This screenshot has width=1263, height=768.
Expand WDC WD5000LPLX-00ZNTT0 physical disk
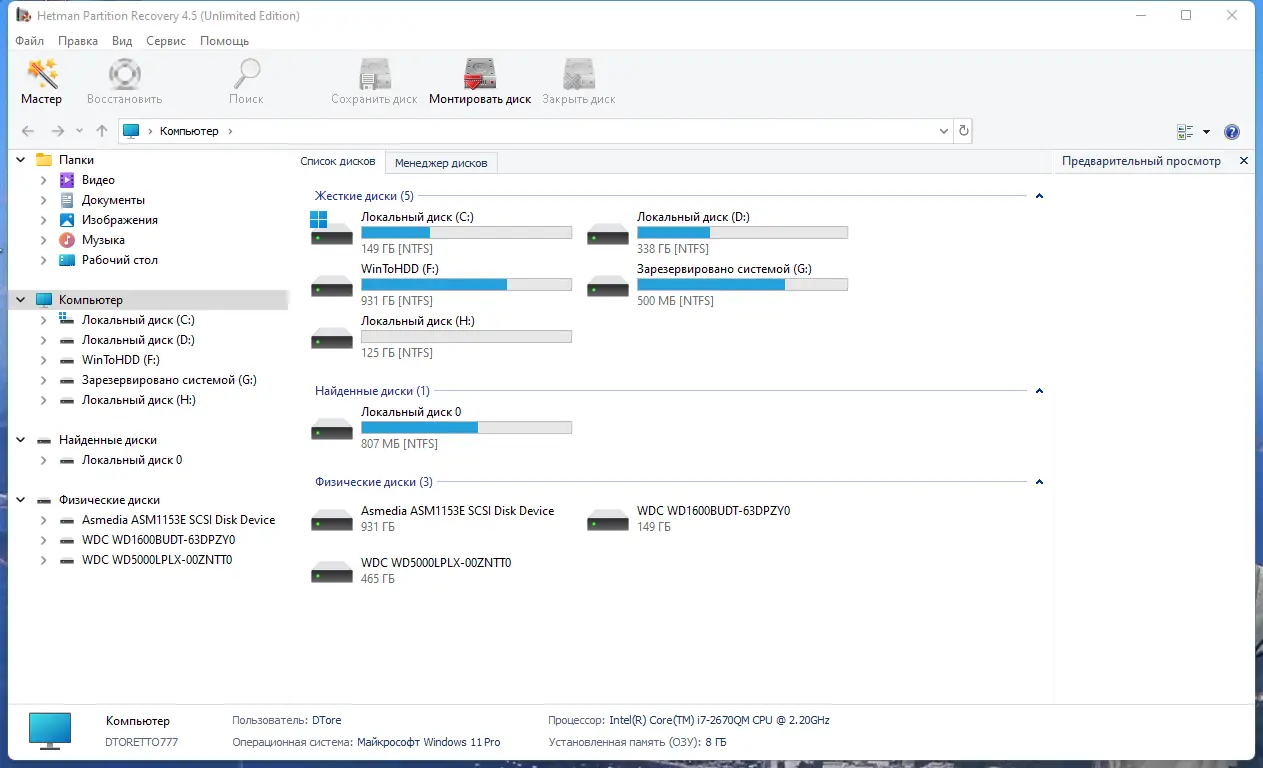click(42, 560)
